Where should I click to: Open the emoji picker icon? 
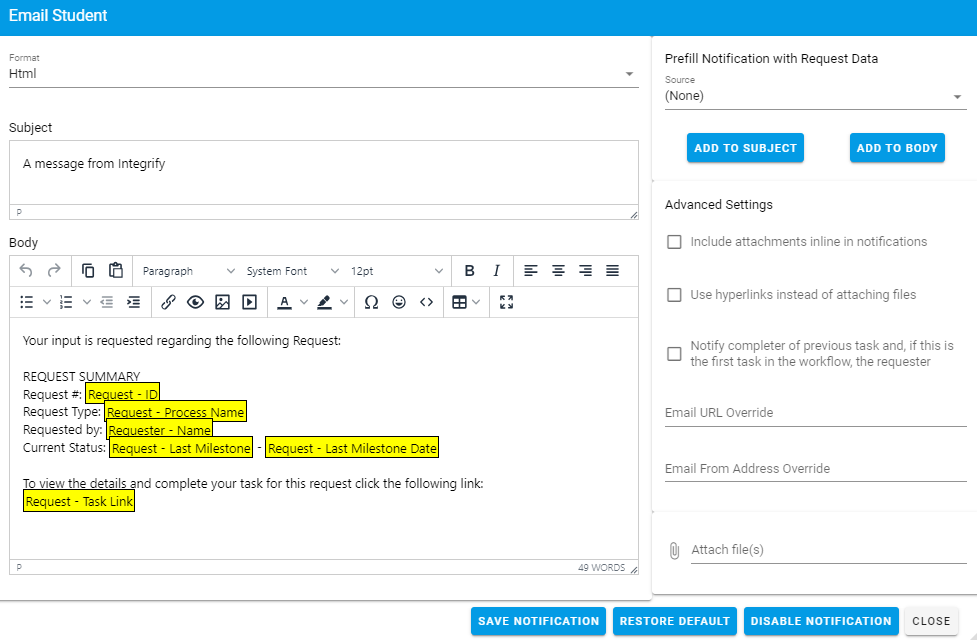point(399,302)
